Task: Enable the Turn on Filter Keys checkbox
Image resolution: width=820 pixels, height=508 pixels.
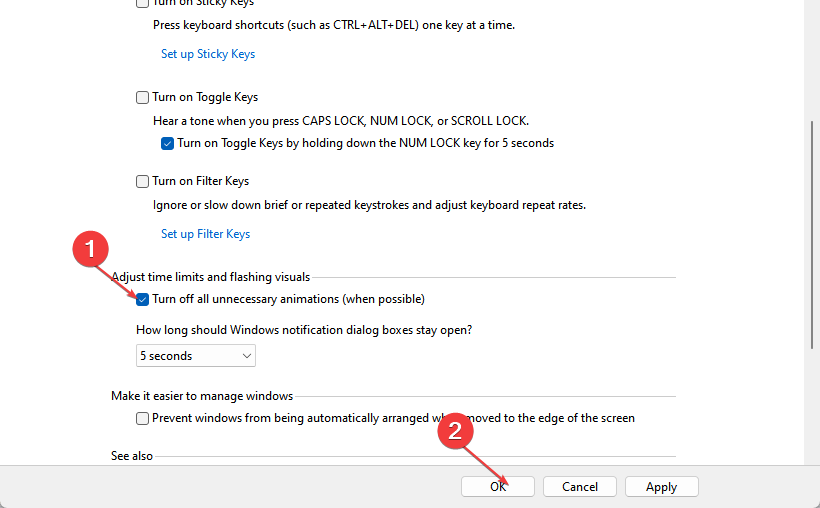Action: click(142, 182)
